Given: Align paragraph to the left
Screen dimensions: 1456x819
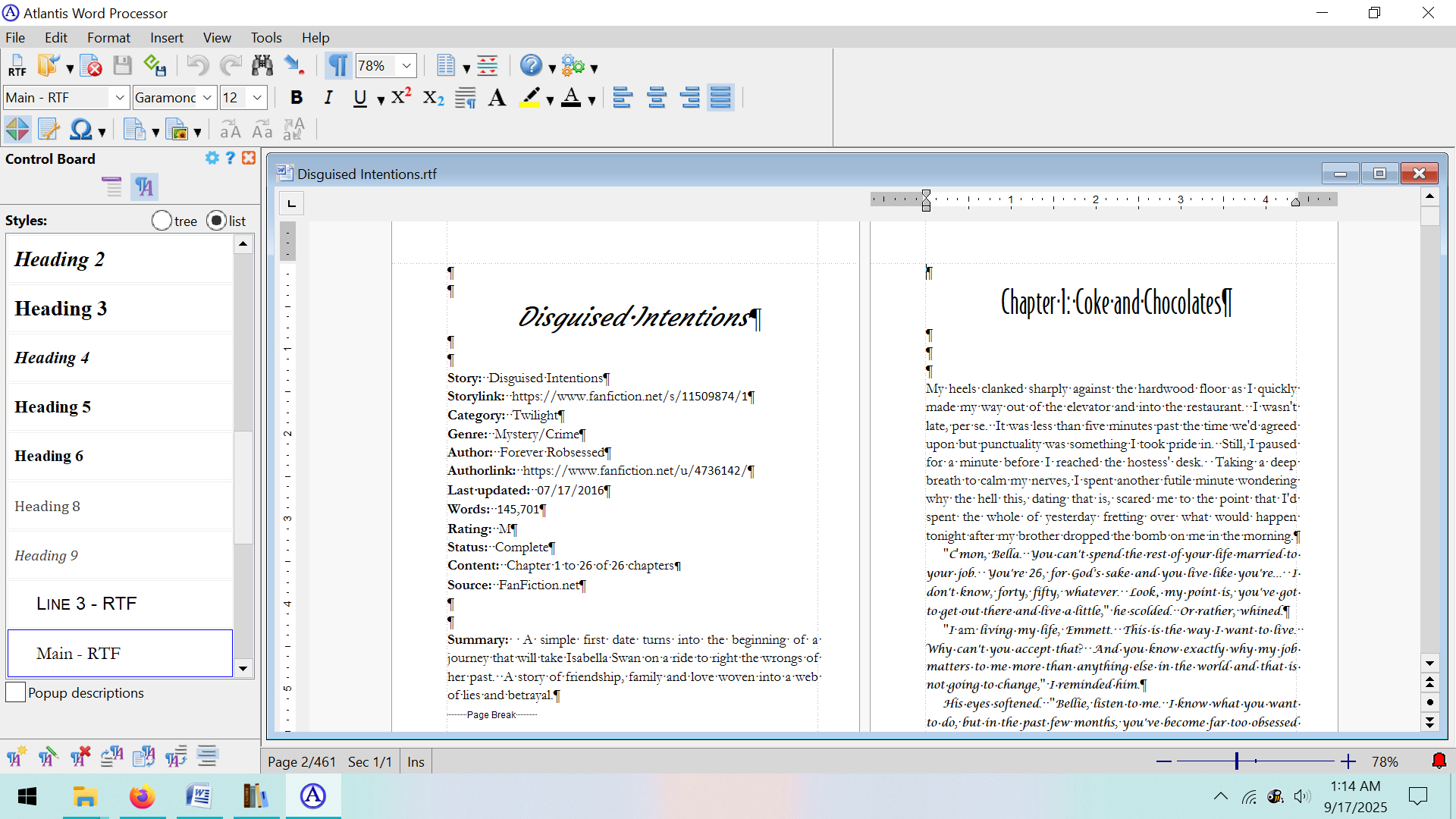Looking at the screenshot, I should click(x=623, y=98).
